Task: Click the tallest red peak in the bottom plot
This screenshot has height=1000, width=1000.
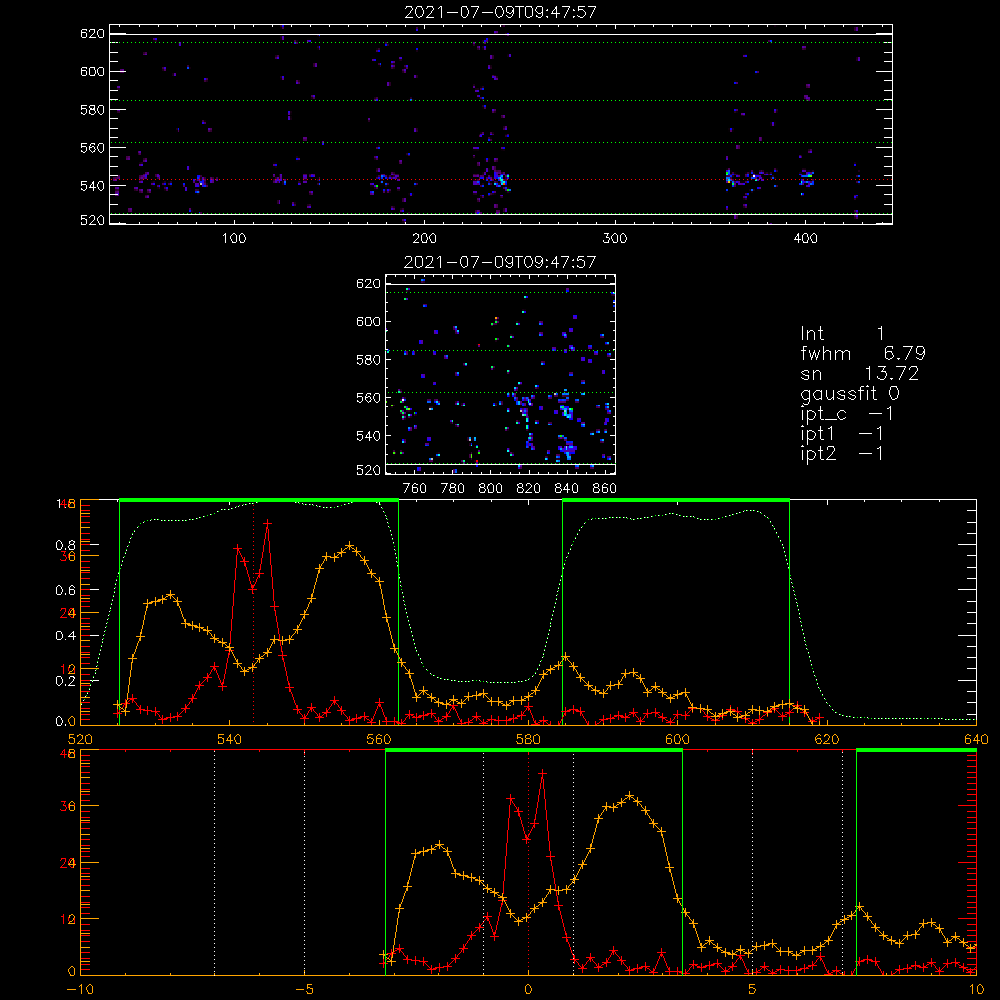Action: (x=543, y=773)
